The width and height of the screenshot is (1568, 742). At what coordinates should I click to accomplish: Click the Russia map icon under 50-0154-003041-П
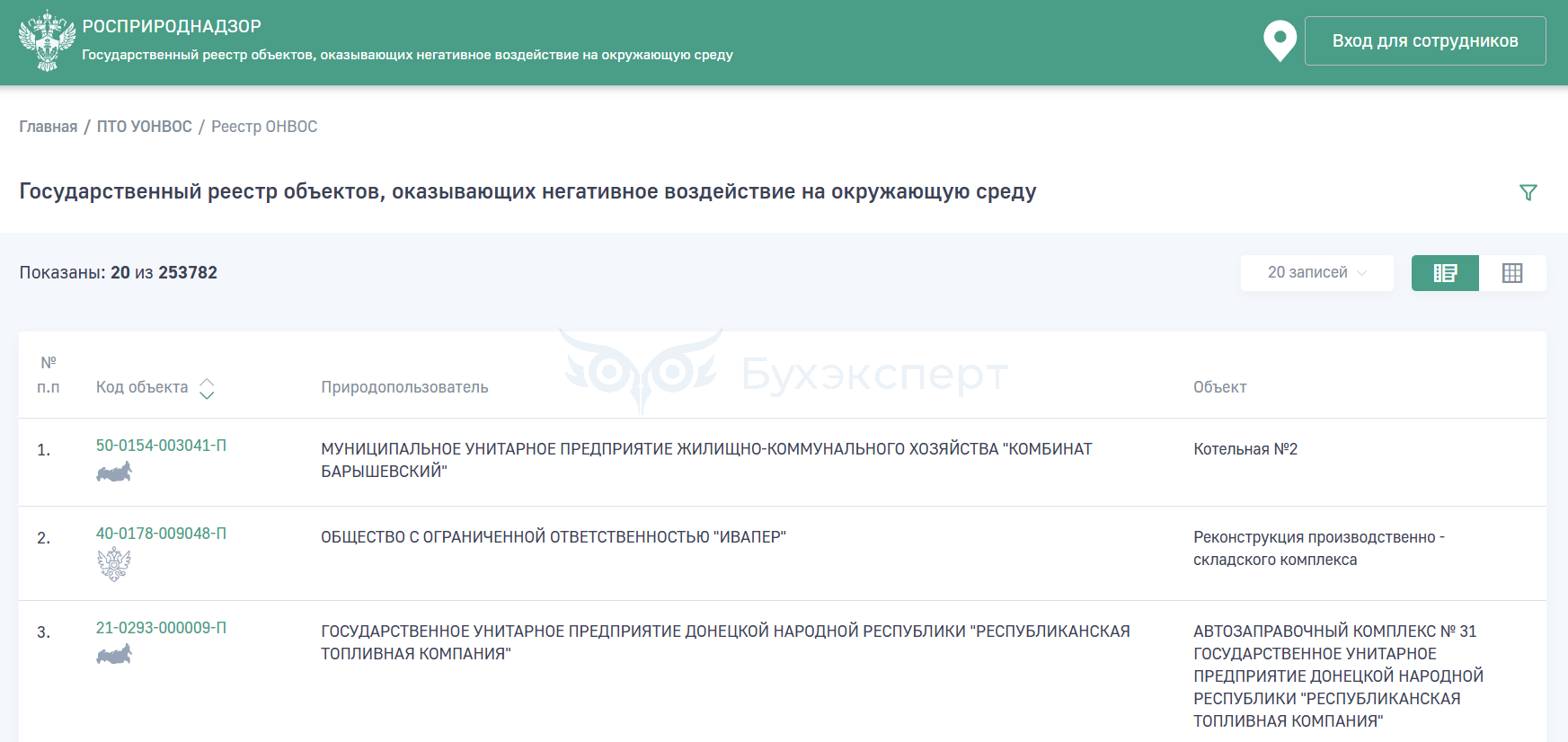point(114,472)
